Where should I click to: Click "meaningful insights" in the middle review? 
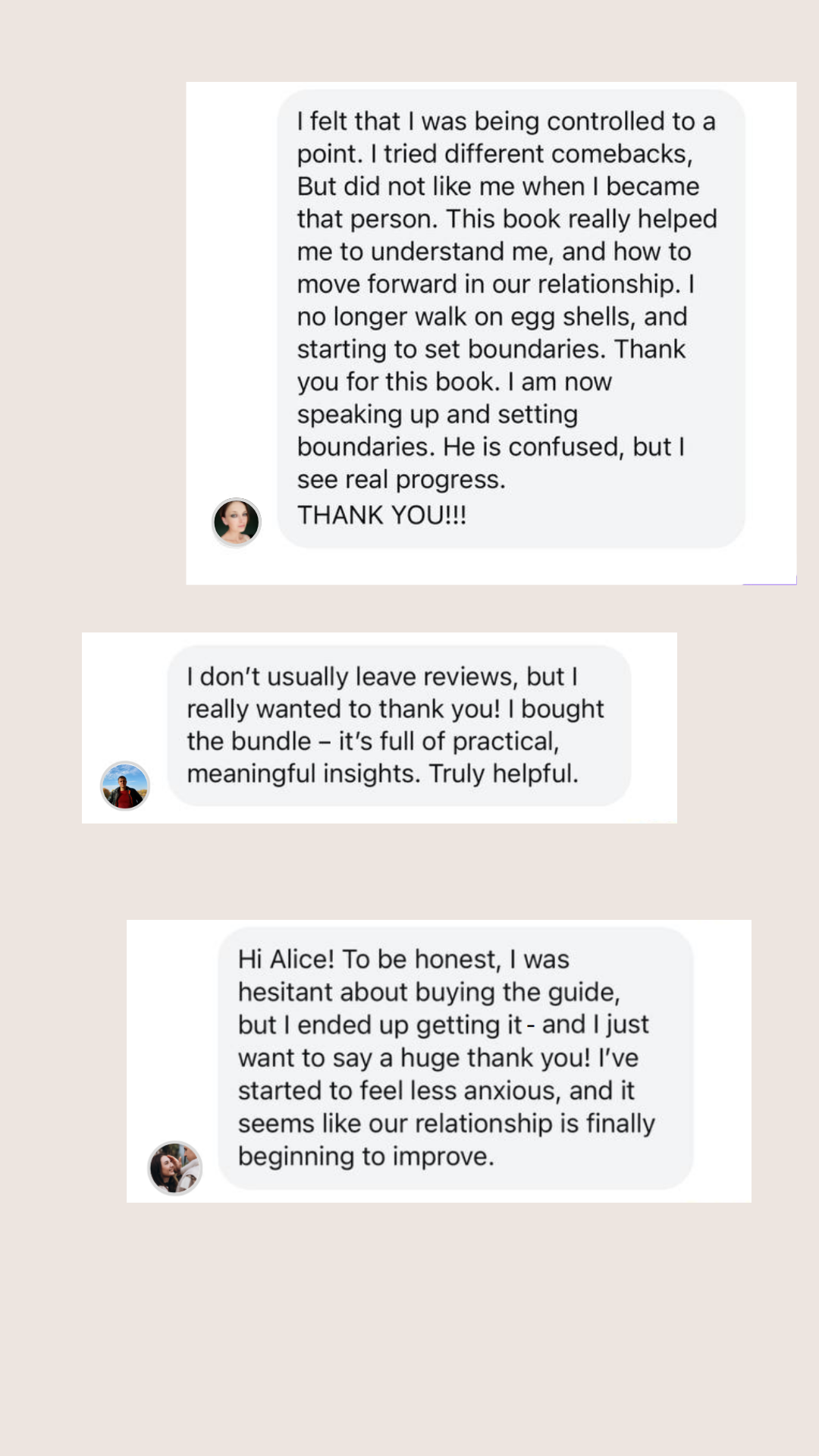303,773
